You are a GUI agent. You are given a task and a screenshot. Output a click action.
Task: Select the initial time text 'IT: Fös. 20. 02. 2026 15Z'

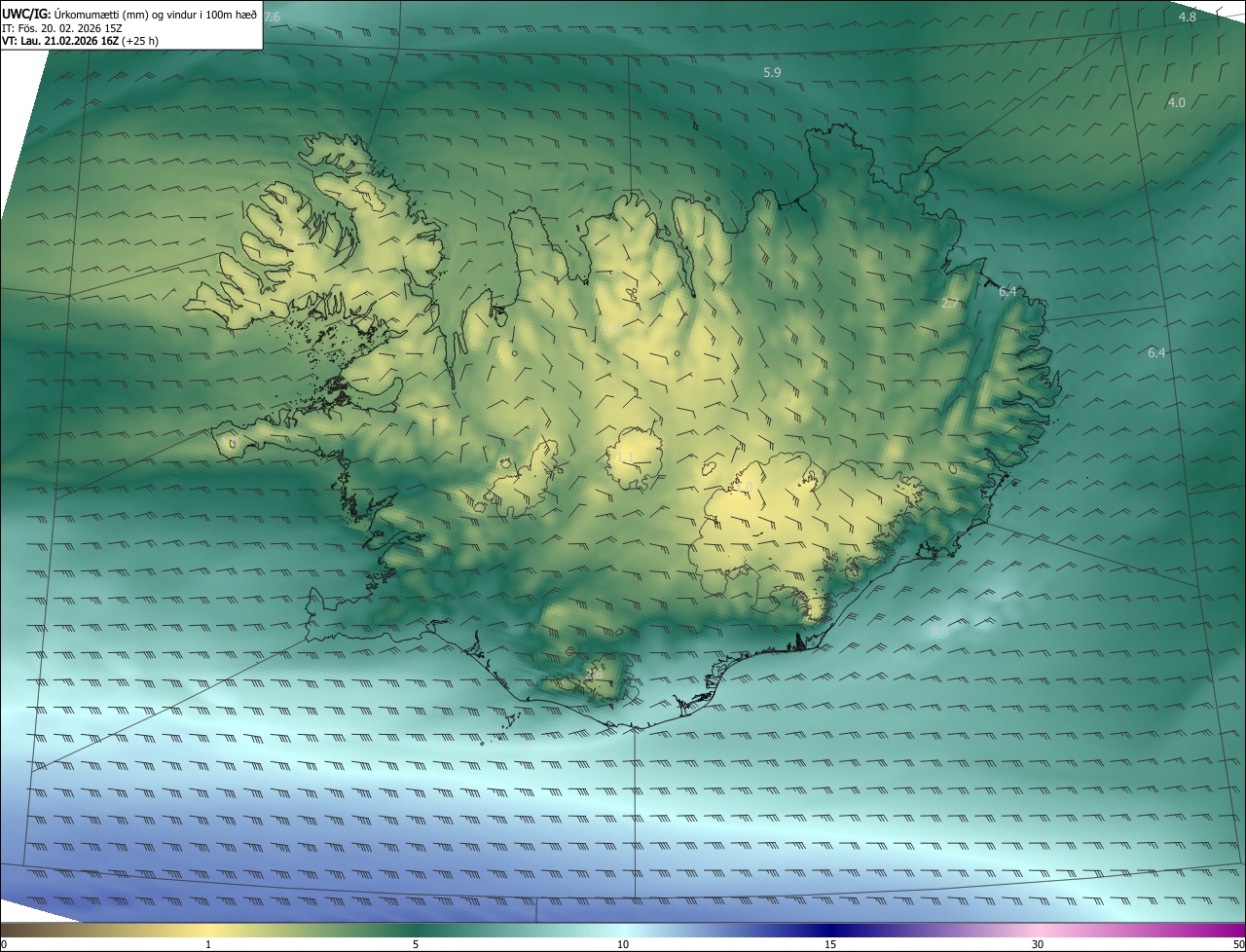pyautogui.click(x=64, y=28)
